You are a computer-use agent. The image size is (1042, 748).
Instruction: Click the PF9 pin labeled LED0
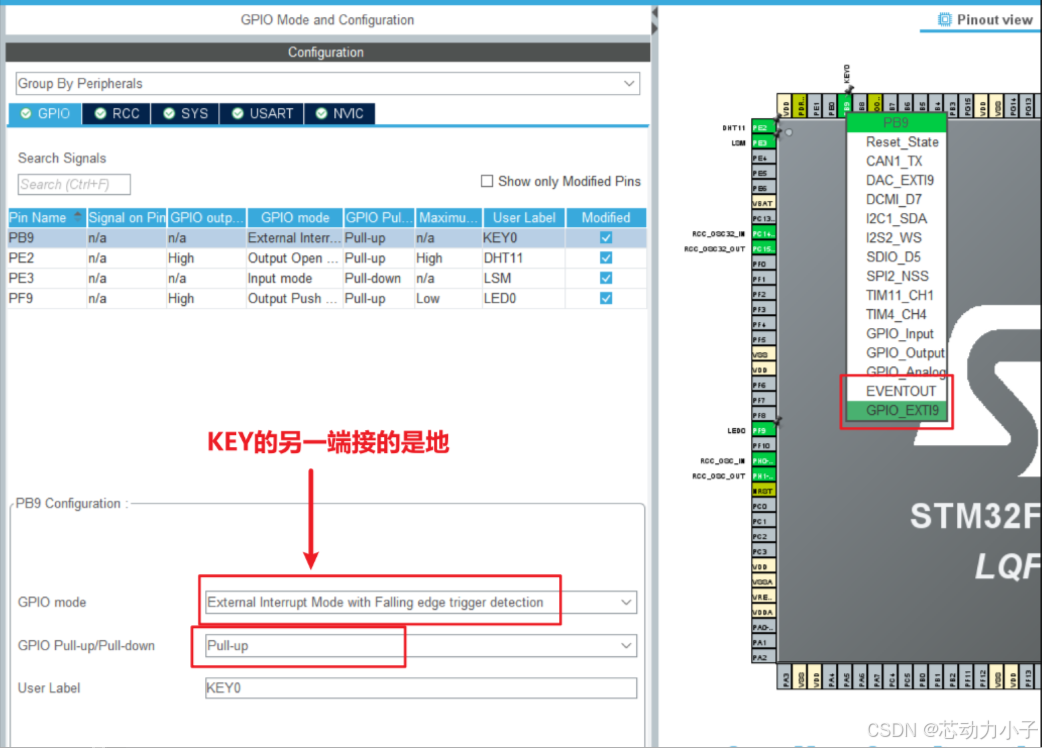click(x=764, y=430)
